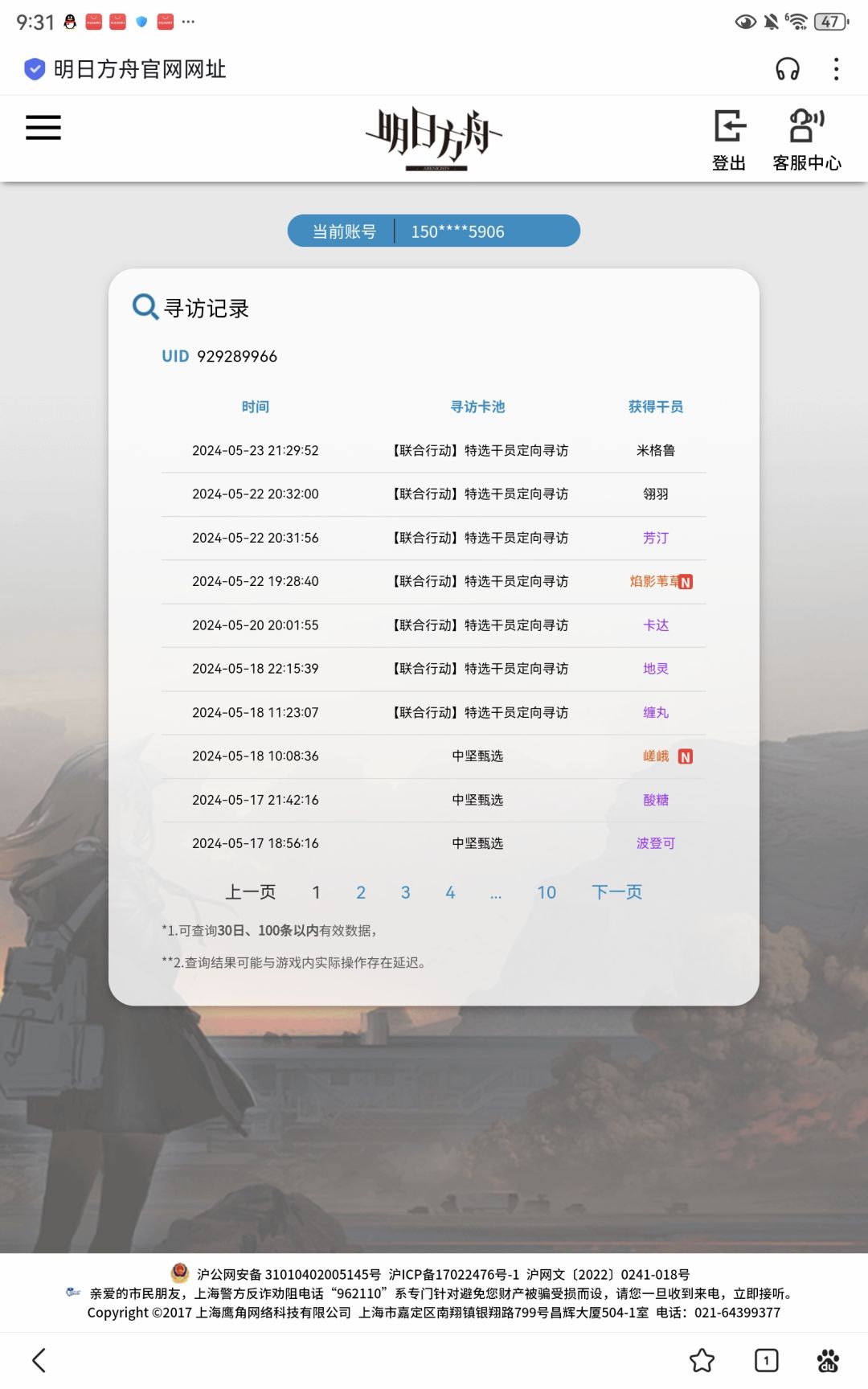Tap the blue shield security icon
Viewport: 868px width, 1389px height.
click(35, 69)
